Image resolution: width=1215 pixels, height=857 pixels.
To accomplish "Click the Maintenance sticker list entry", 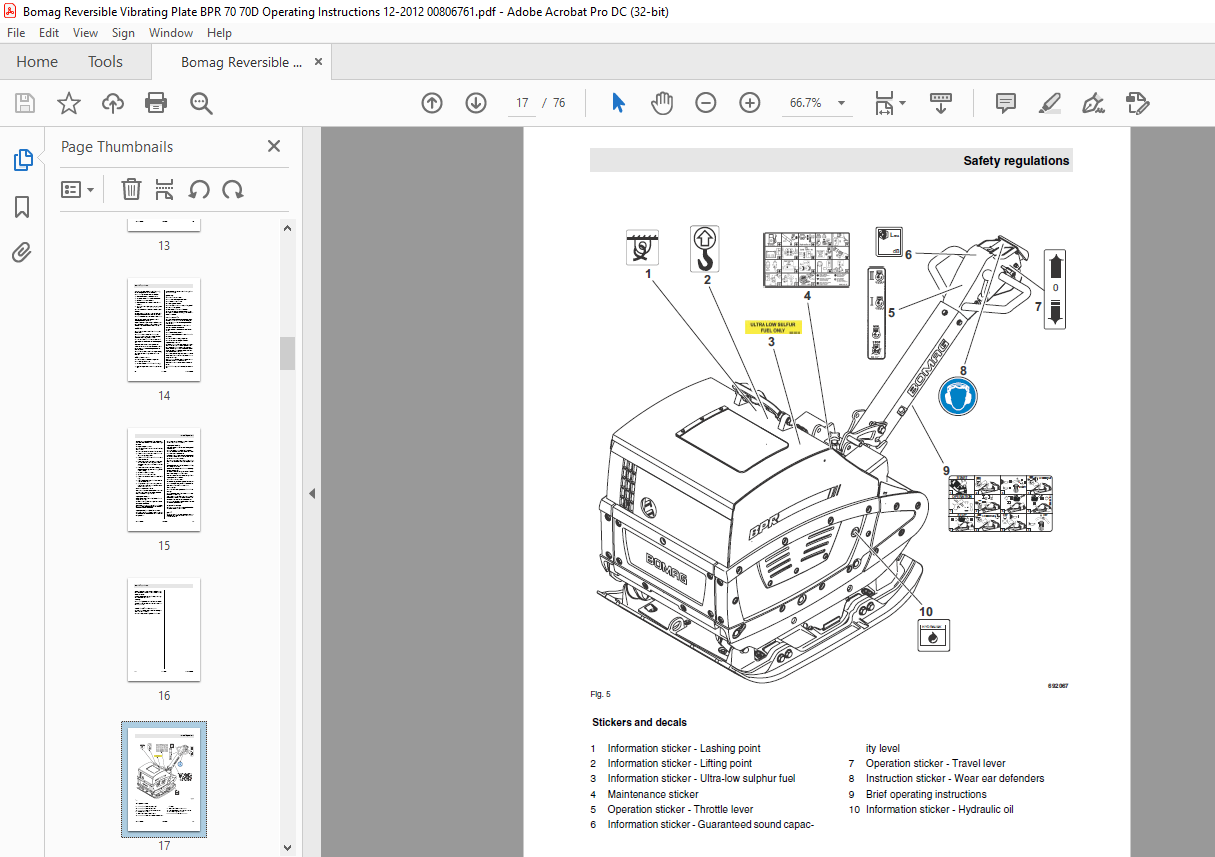I will click(653, 794).
